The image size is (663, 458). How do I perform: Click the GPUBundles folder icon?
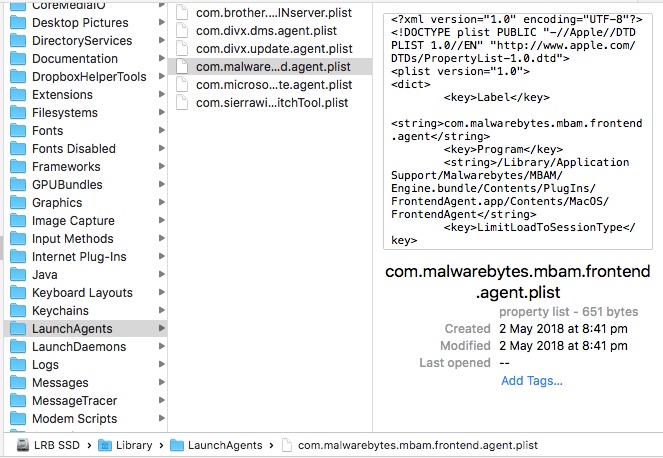(x=18, y=185)
